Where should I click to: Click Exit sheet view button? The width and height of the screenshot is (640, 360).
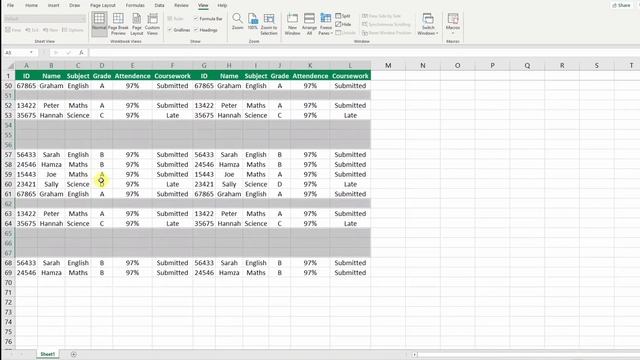(32, 30)
